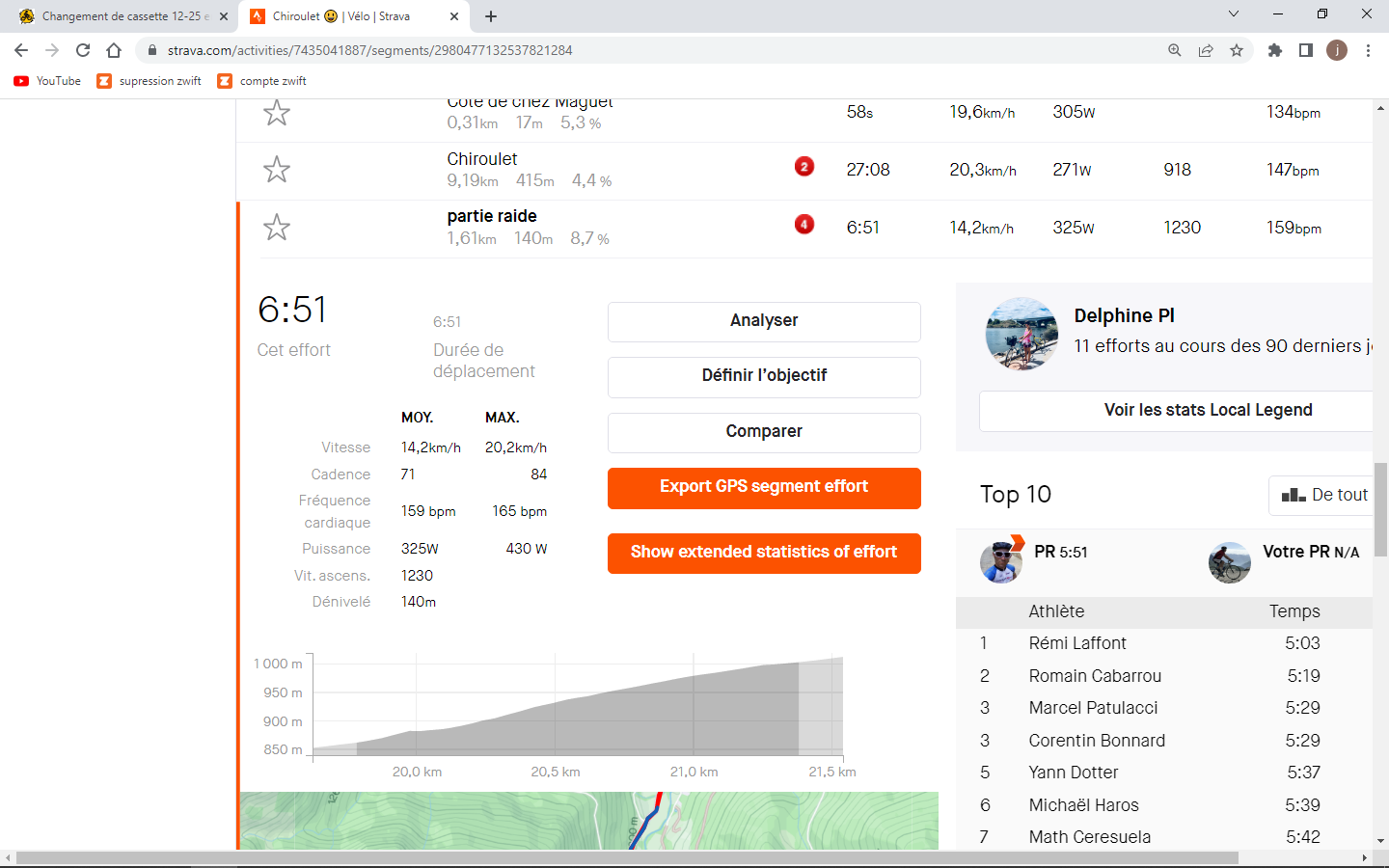
Task: Bookmark this tab with star icon
Action: [x=1237, y=50]
